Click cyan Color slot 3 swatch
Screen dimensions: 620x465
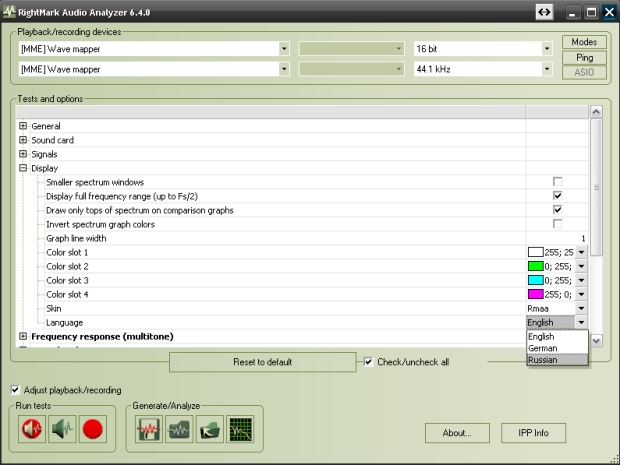pos(535,280)
